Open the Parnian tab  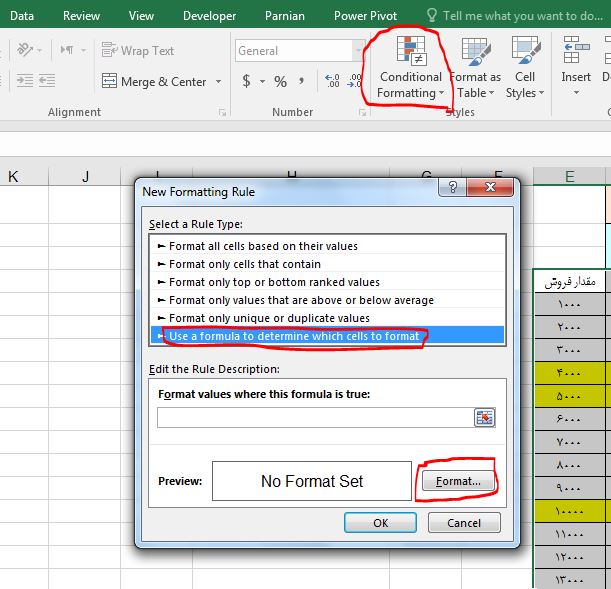tap(284, 16)
